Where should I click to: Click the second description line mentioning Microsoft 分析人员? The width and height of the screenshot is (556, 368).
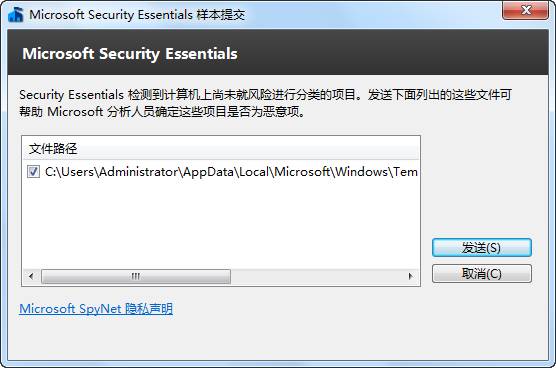pyautogui.click(x=162, y=112)
